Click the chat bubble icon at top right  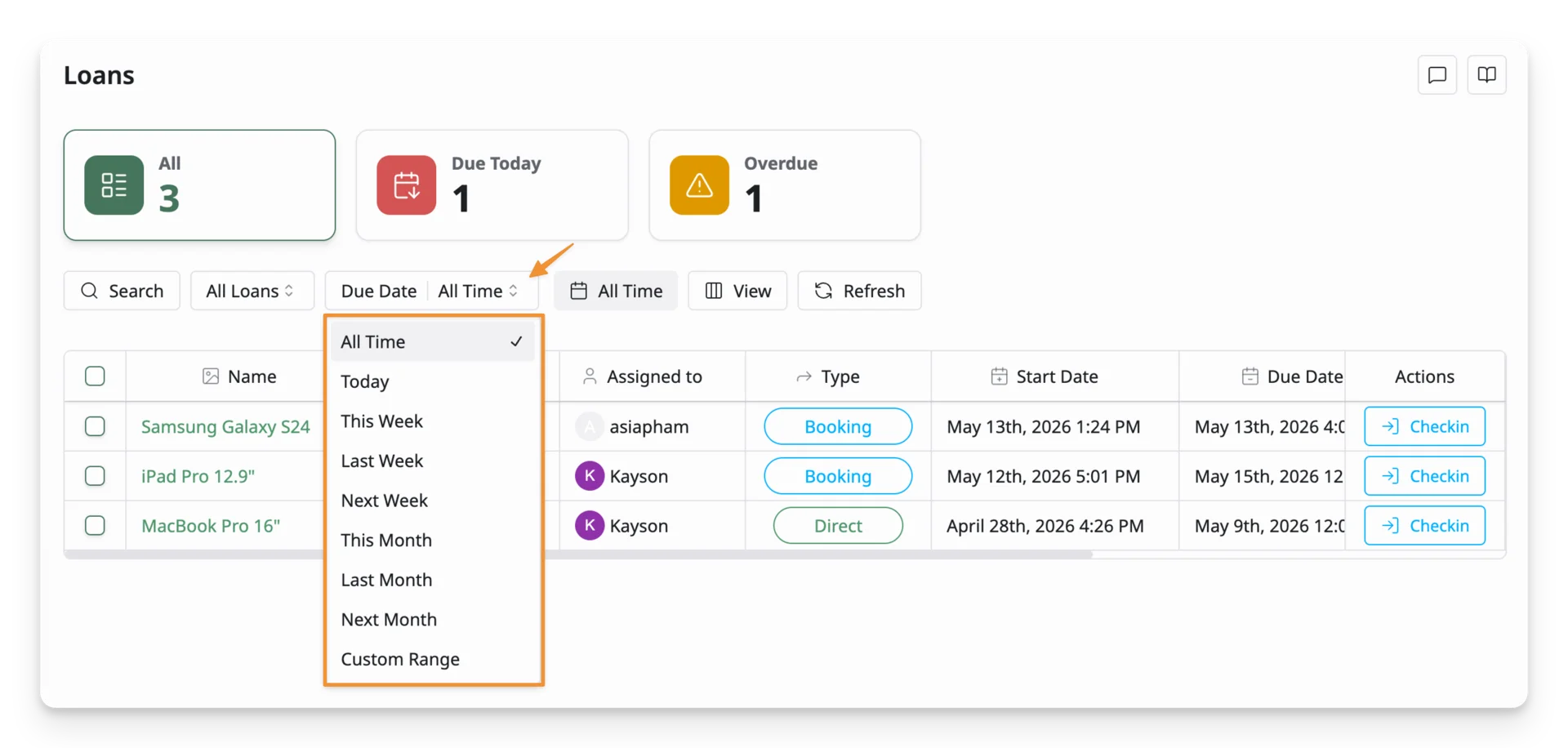coord(1437,75)
